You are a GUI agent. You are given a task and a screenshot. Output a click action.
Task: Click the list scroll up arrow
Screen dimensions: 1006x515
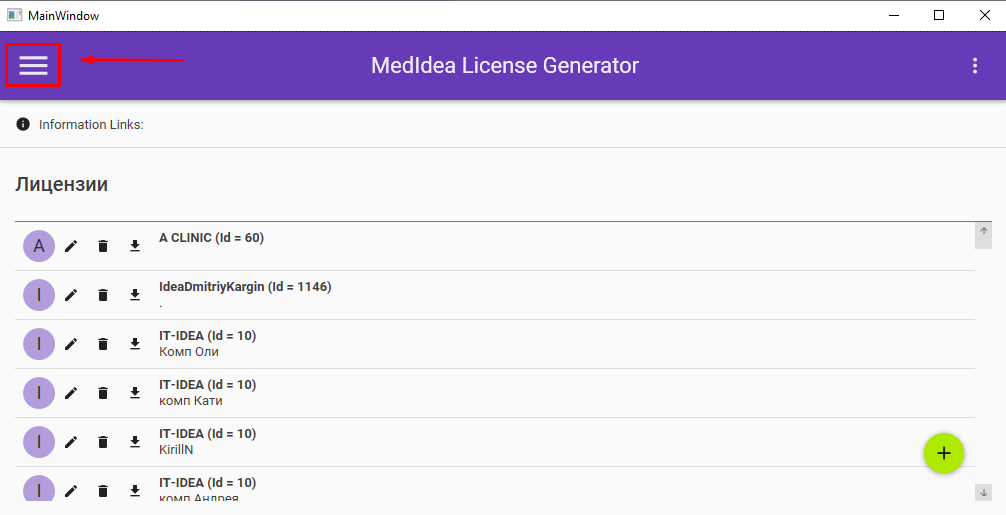984,231
